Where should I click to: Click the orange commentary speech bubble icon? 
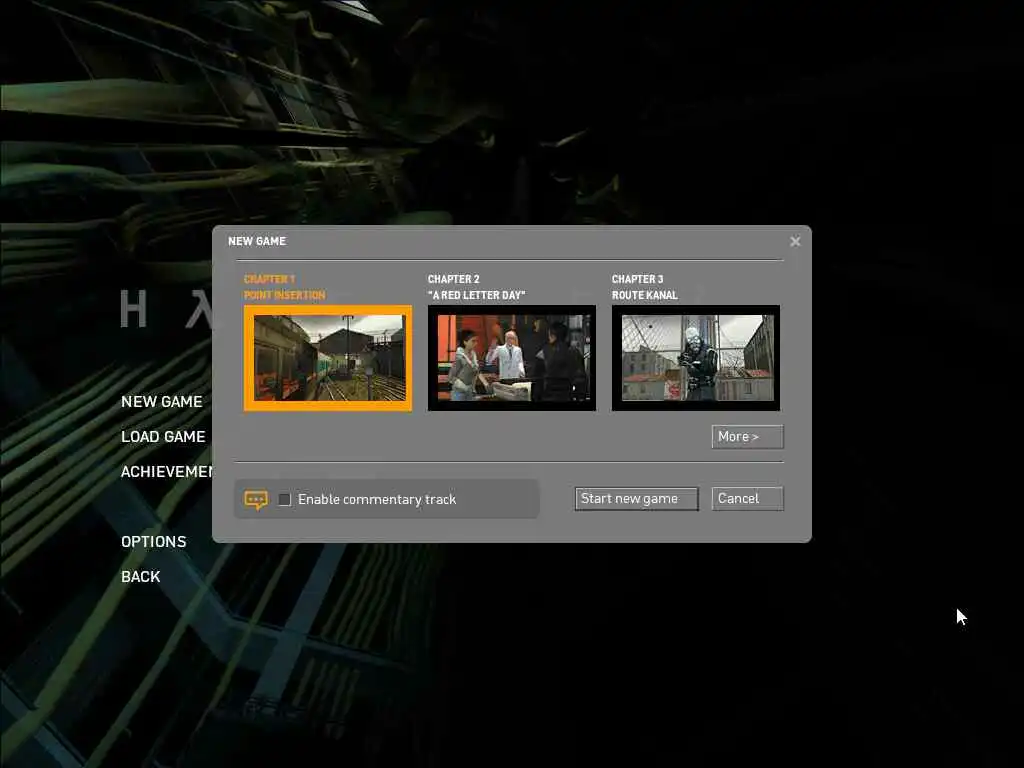pyautogui.click(x=256, y=500)
